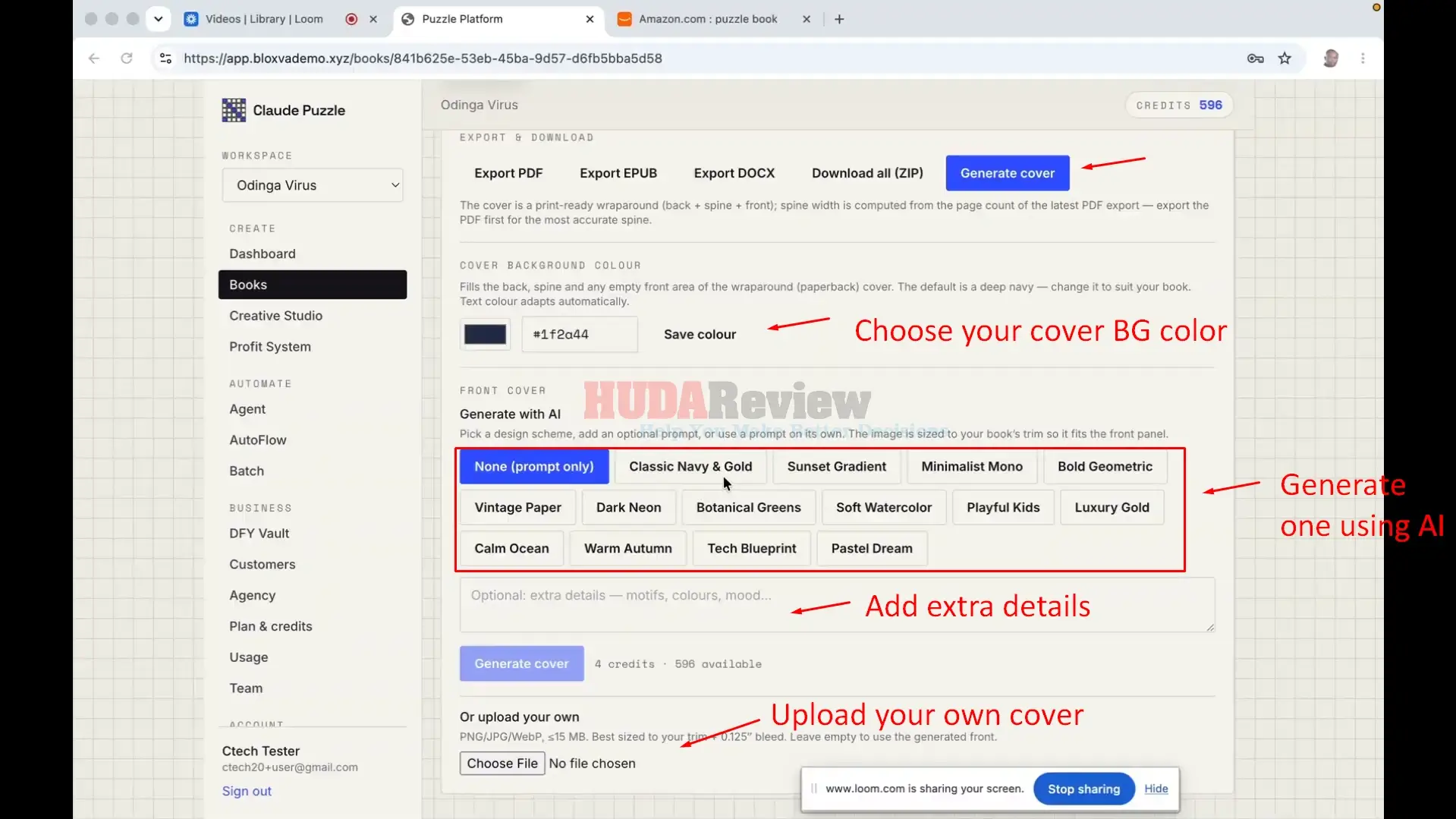Image resolution: width=1456 pixels, height=819 pixels.
Task: Open the Chrome three-dot menu
Action: click(x=1363, y=58)
